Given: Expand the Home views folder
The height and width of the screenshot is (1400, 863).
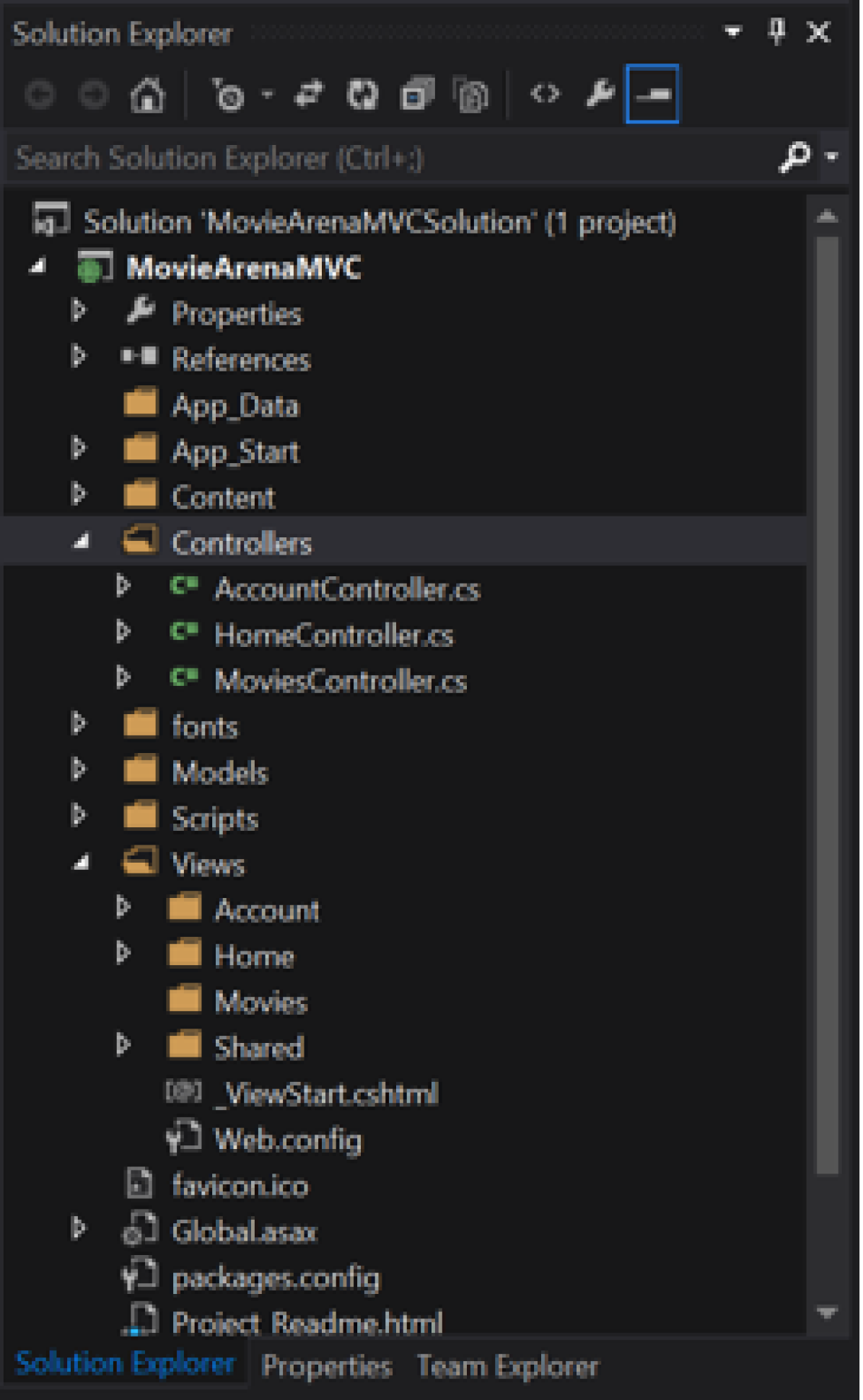Looking at the screenshot, I should 123,954.
